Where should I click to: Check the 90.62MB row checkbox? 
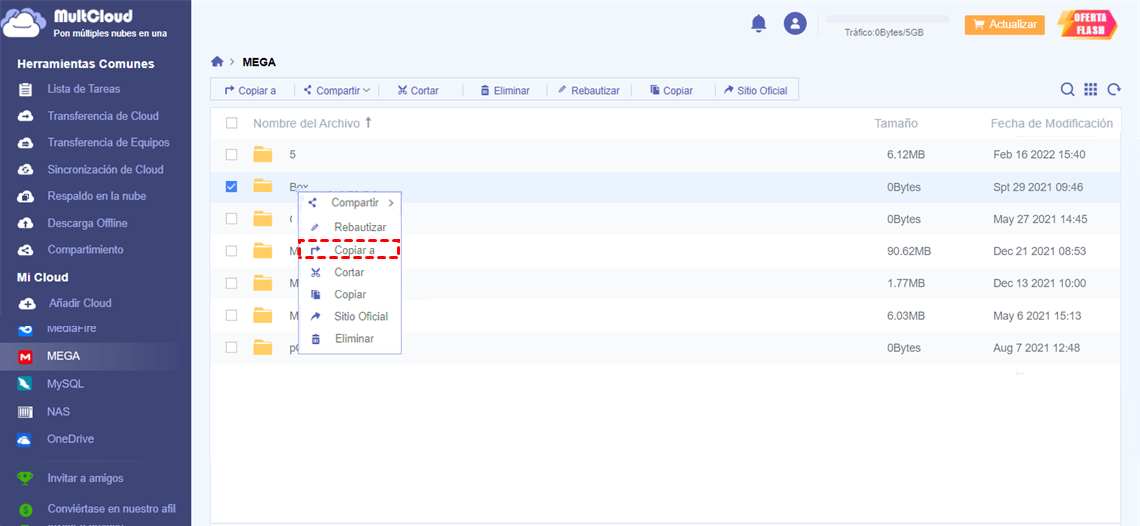tap(231, 250)
